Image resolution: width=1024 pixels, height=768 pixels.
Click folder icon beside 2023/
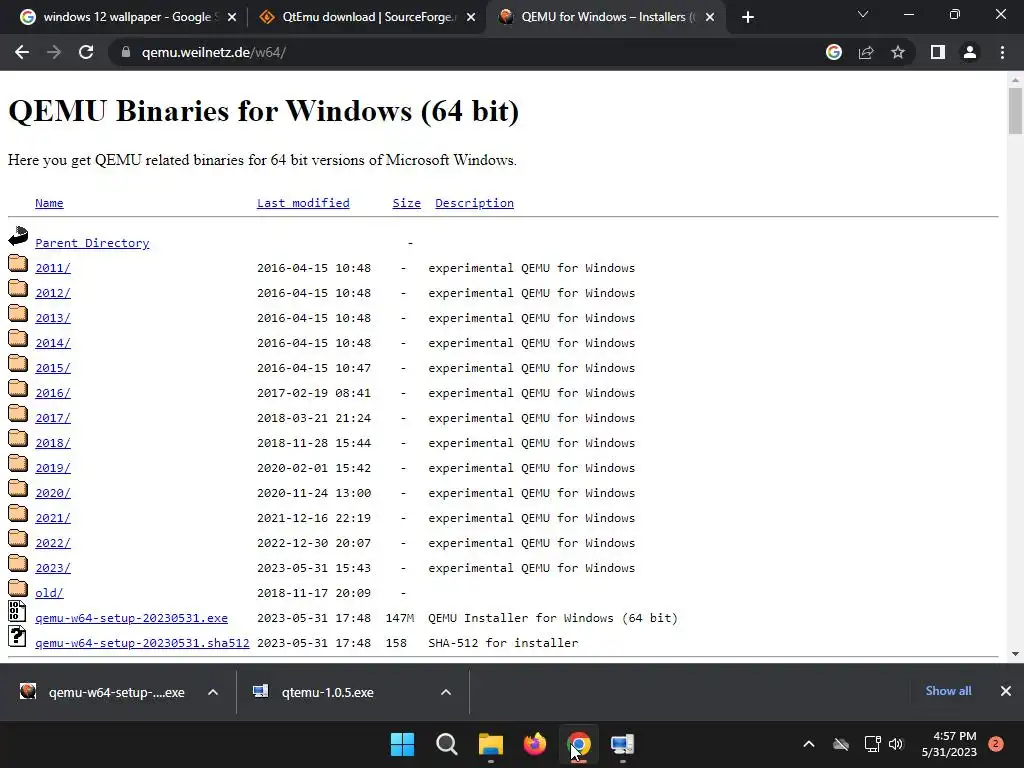click(18, 563)
